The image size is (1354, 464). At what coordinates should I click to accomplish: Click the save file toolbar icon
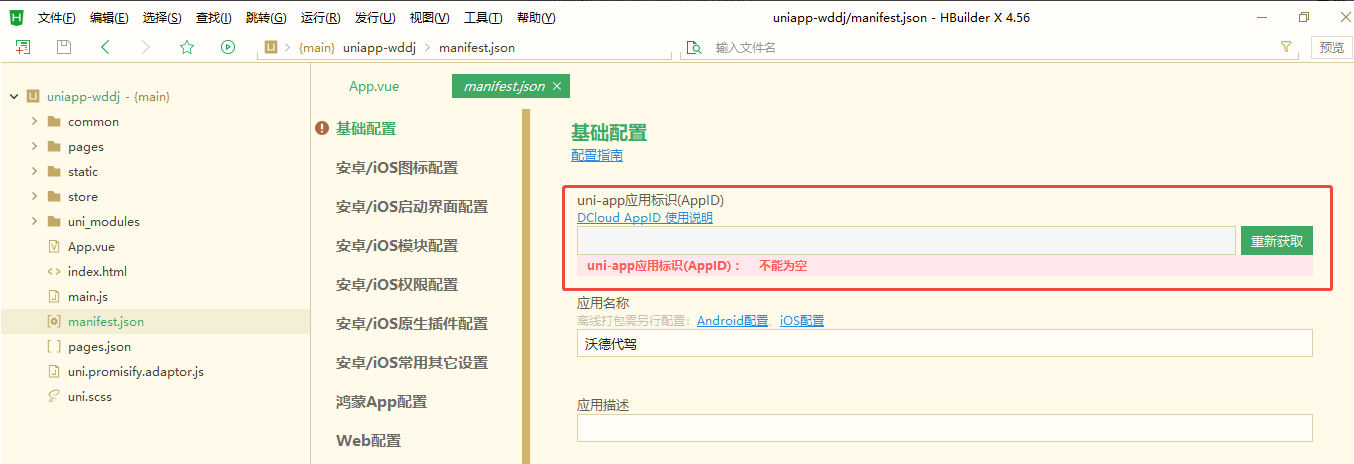[64, 47]
